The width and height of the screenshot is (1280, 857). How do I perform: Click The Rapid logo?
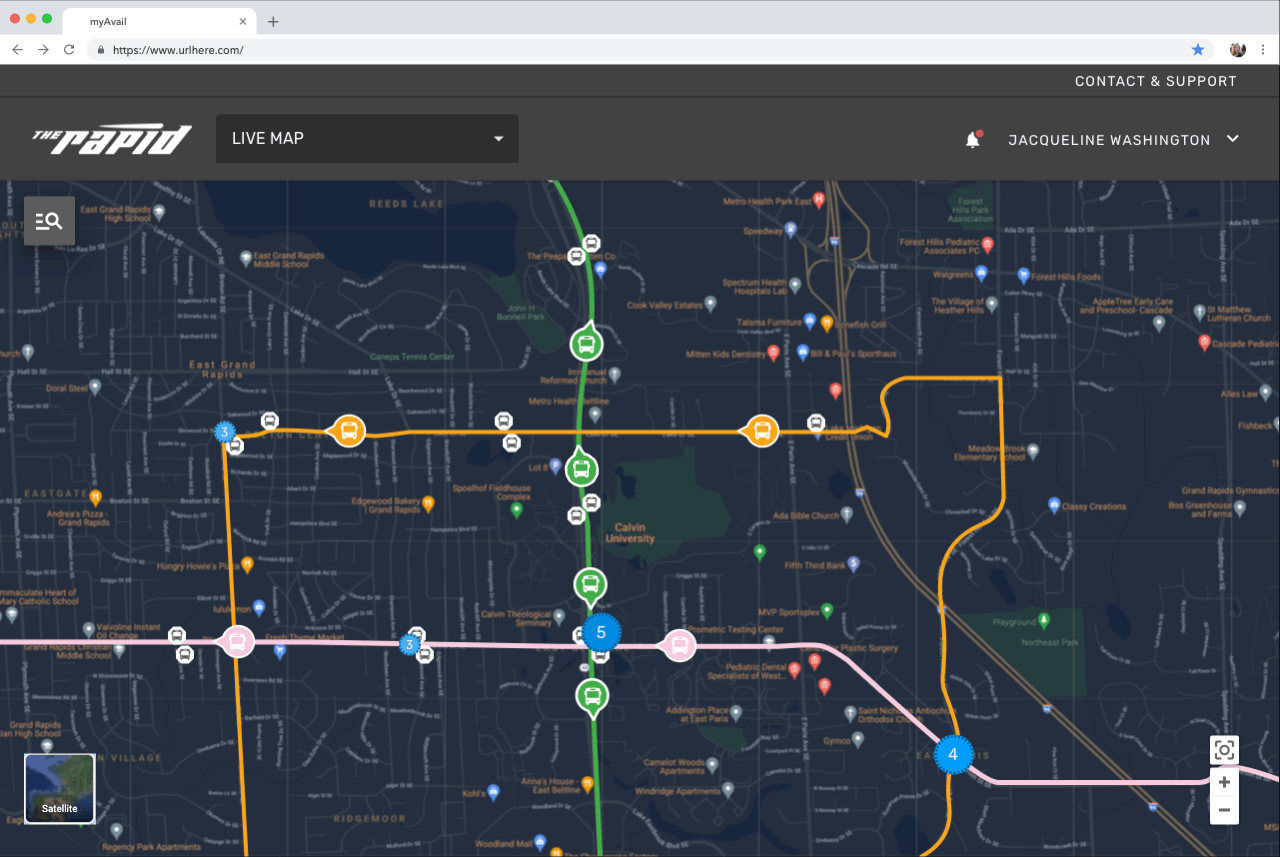(x=113, y=138)
